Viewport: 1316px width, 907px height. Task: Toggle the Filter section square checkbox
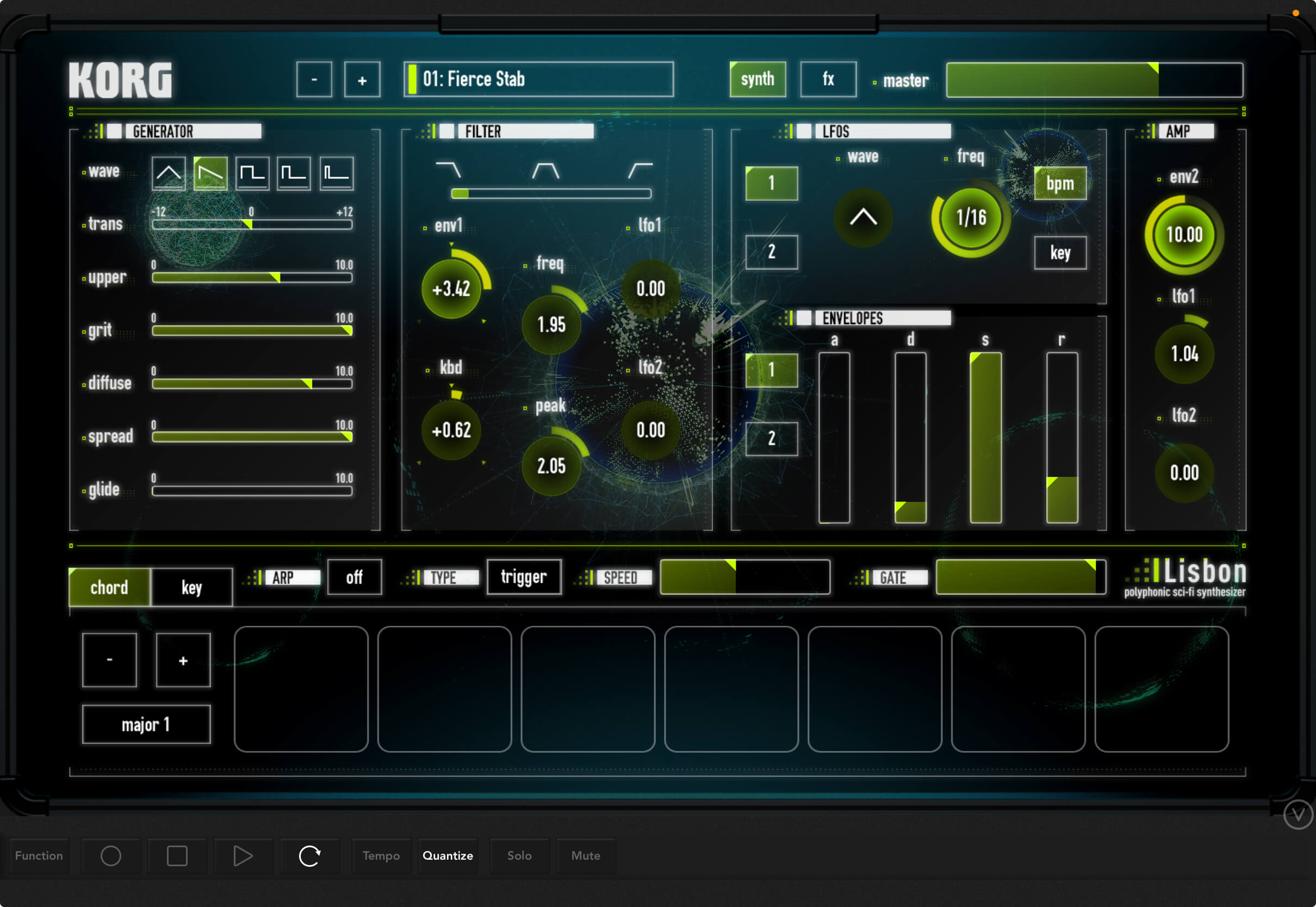(x=447, y=131)
